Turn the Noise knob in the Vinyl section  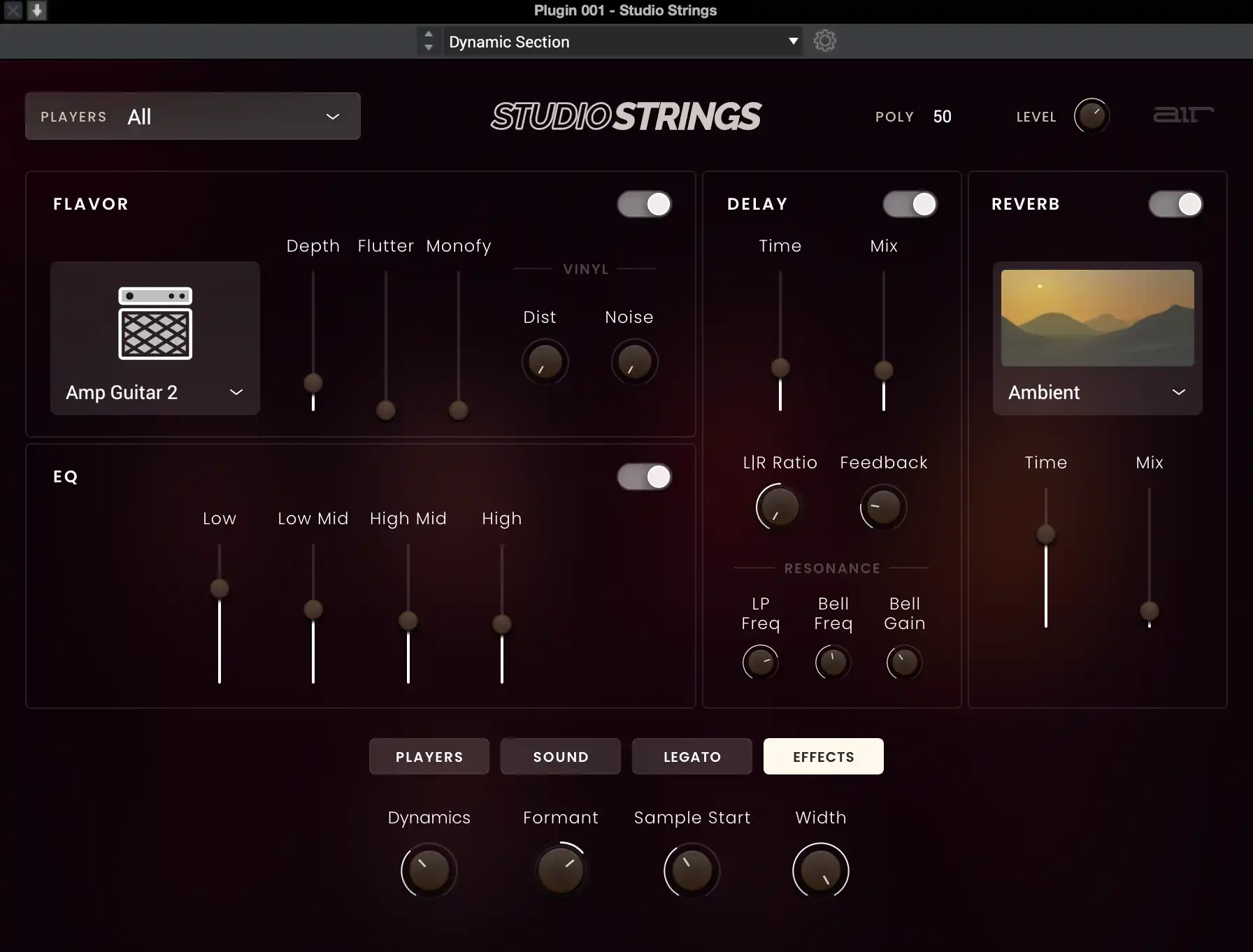633,362
